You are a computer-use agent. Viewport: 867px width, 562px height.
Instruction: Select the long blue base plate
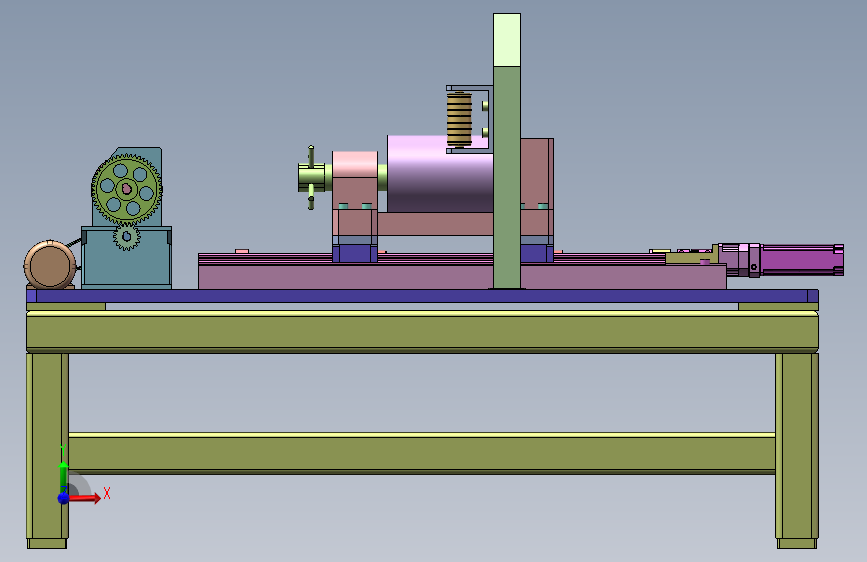(x=422, y=296)
